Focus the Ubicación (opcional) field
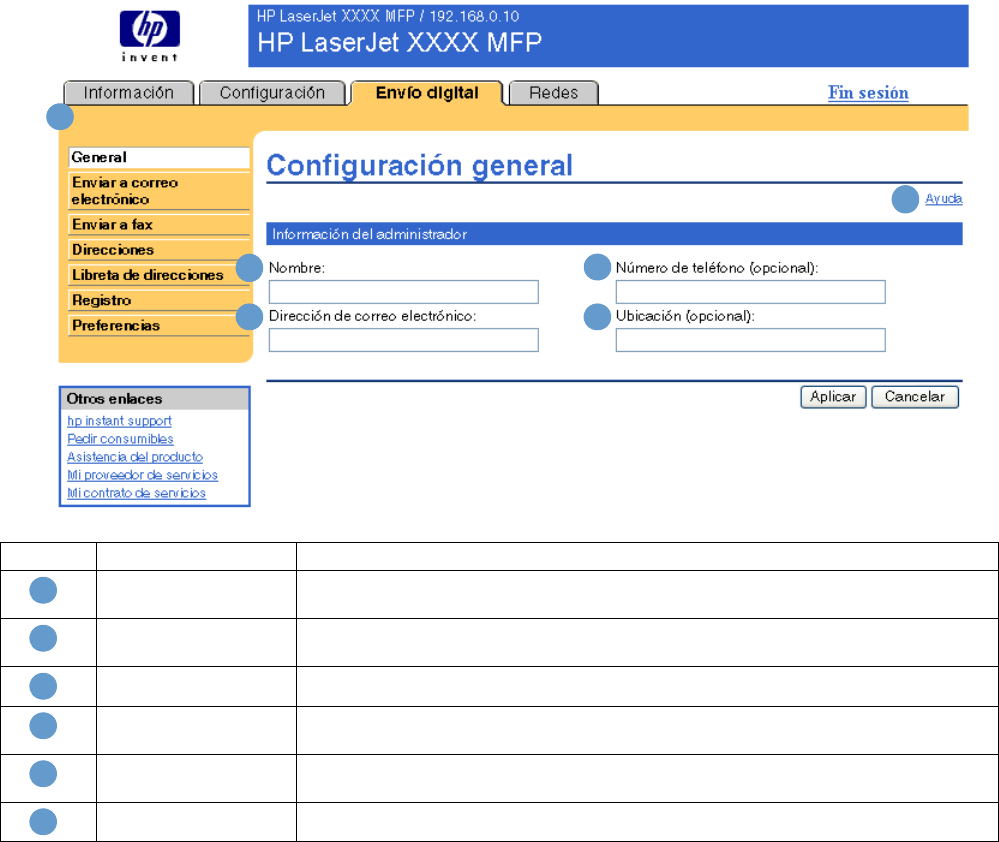The image size is (999, 842). coord(751,340)
